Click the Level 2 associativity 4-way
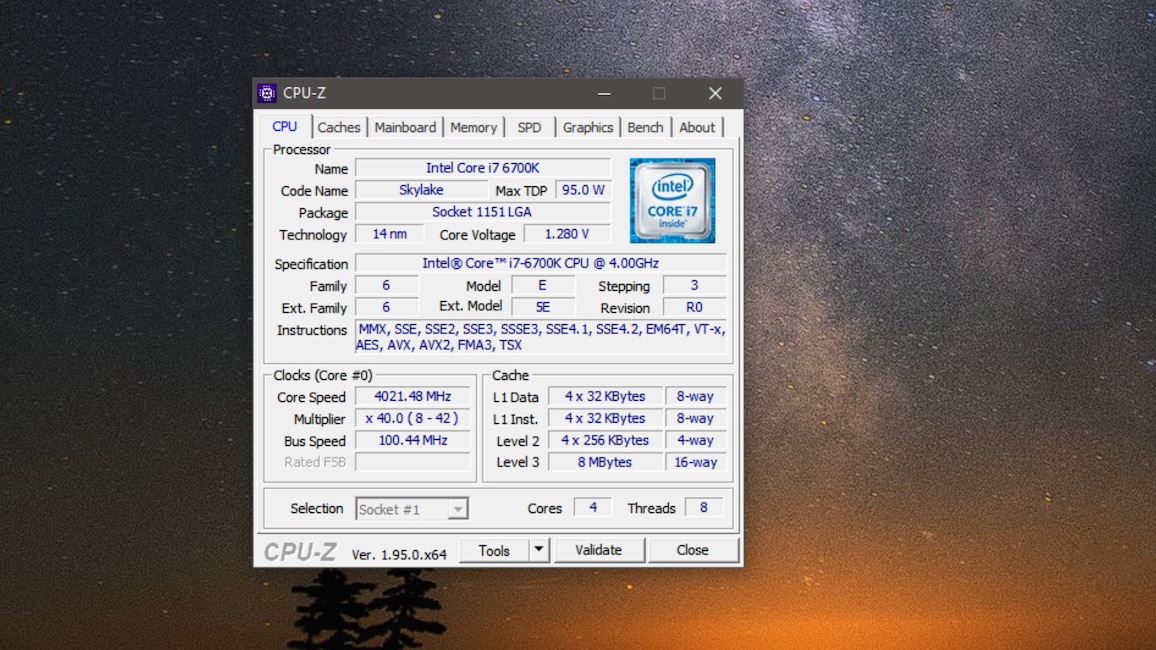The height and width of the screenshot is (650, 1156). point(695,441)
